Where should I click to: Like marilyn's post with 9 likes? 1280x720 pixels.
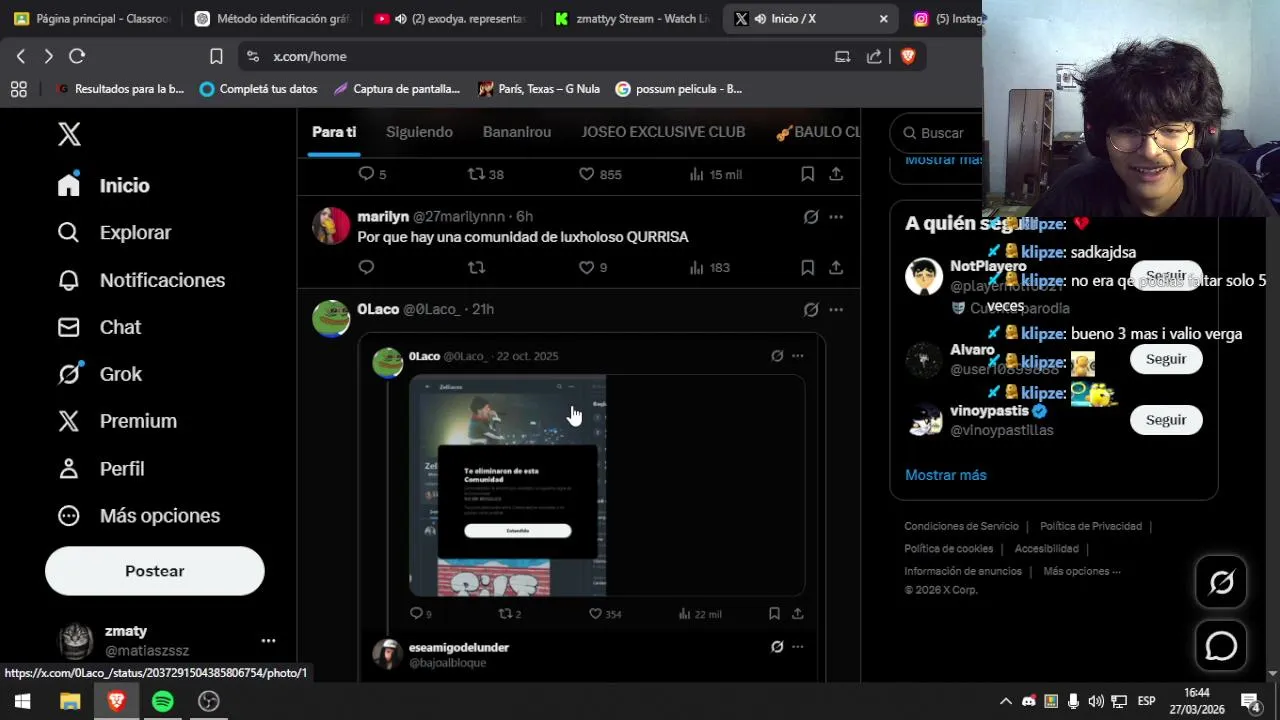coord(593,267)
